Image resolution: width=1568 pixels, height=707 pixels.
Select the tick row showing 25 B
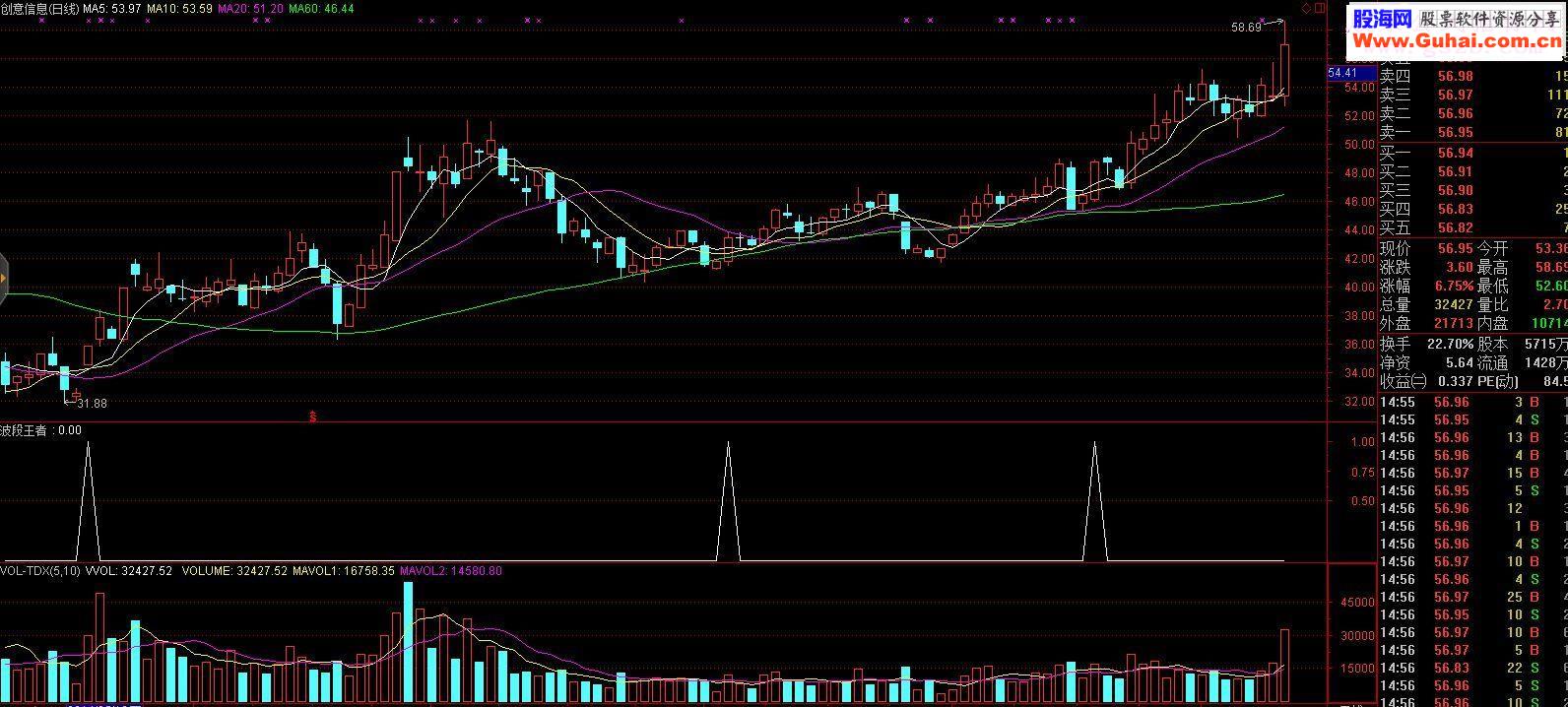pyautogui.click(x=1472, y=597)
